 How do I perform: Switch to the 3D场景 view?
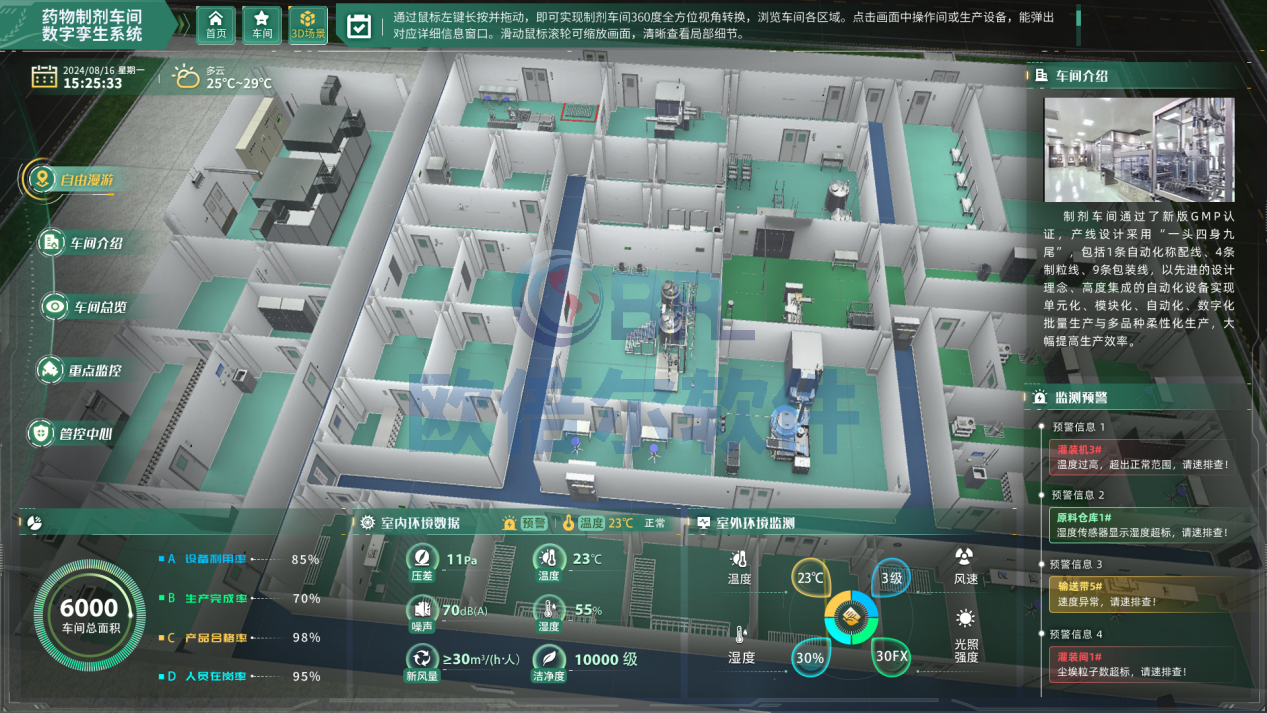coord(308,24)
